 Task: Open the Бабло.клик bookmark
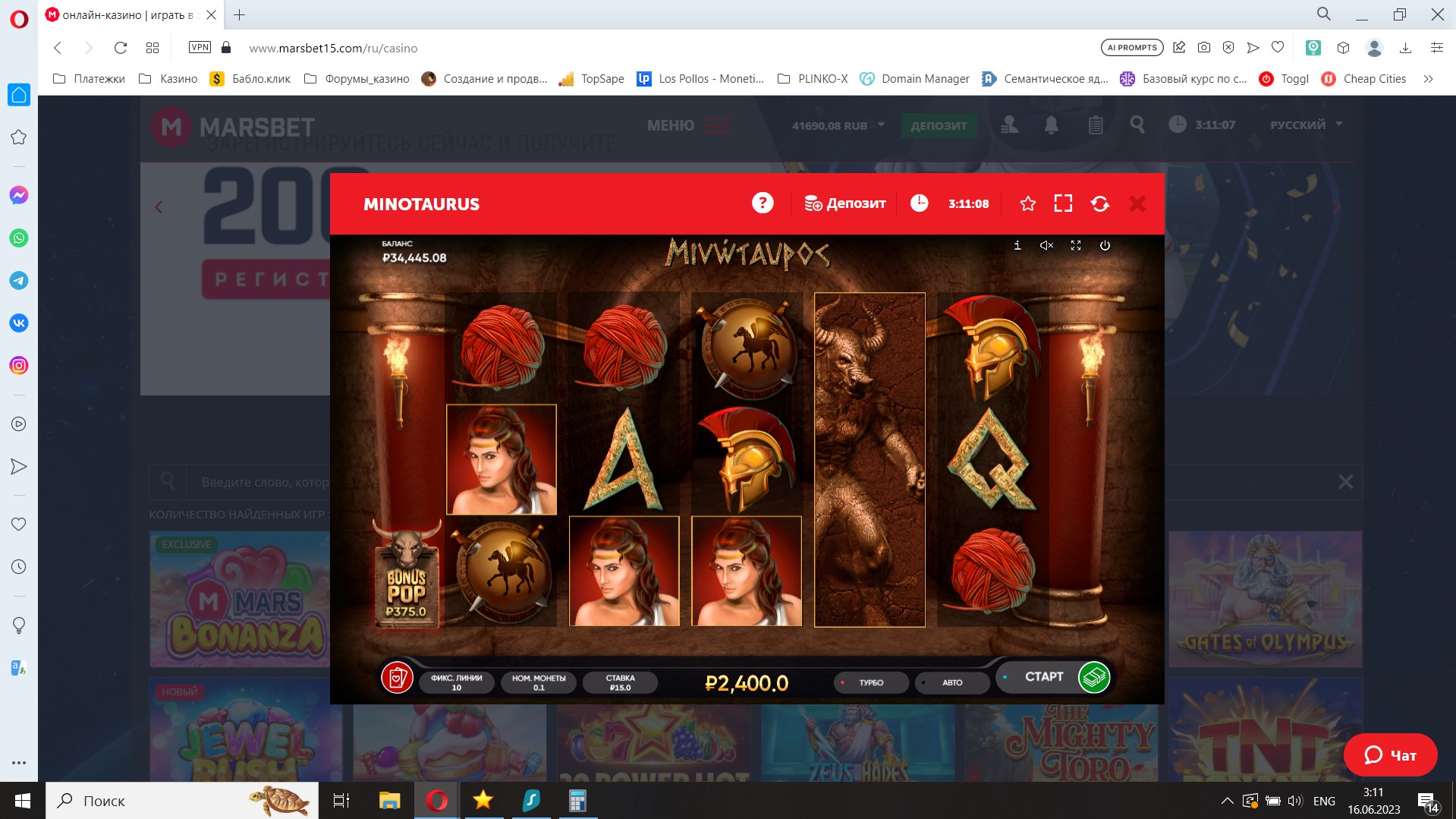[250, 79]
